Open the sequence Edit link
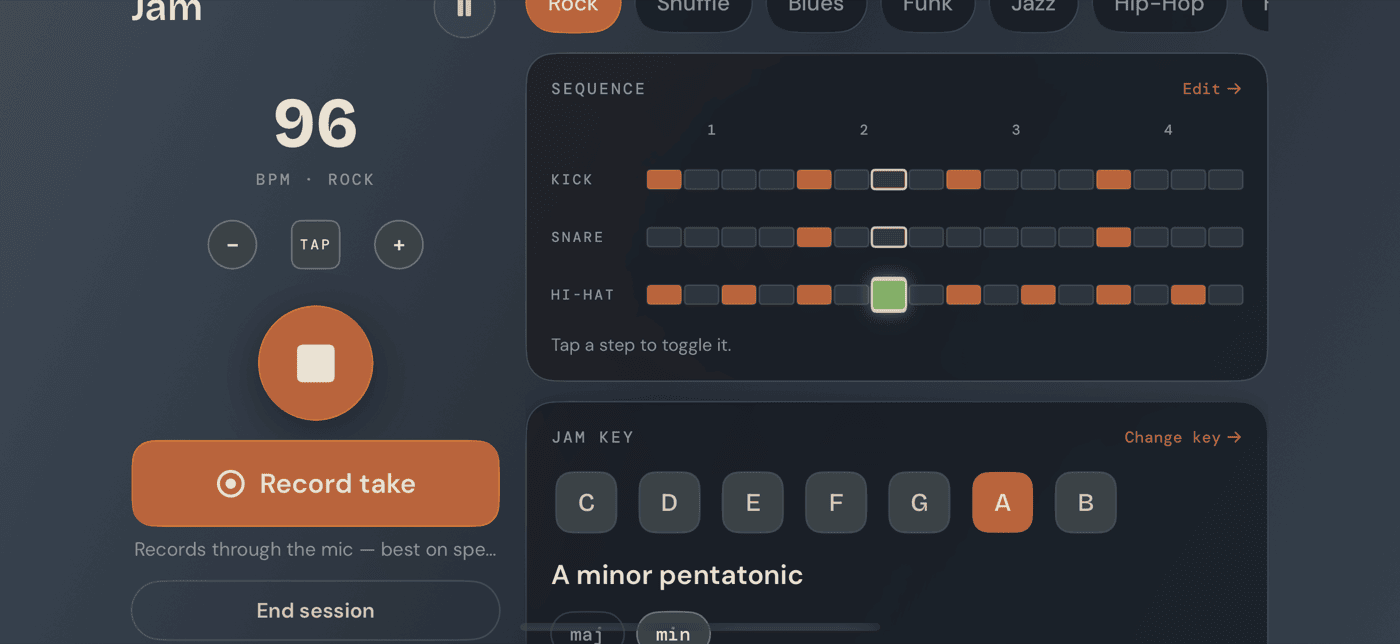The height and width of the screenshot is (644, 1400). pos(1212,89)
